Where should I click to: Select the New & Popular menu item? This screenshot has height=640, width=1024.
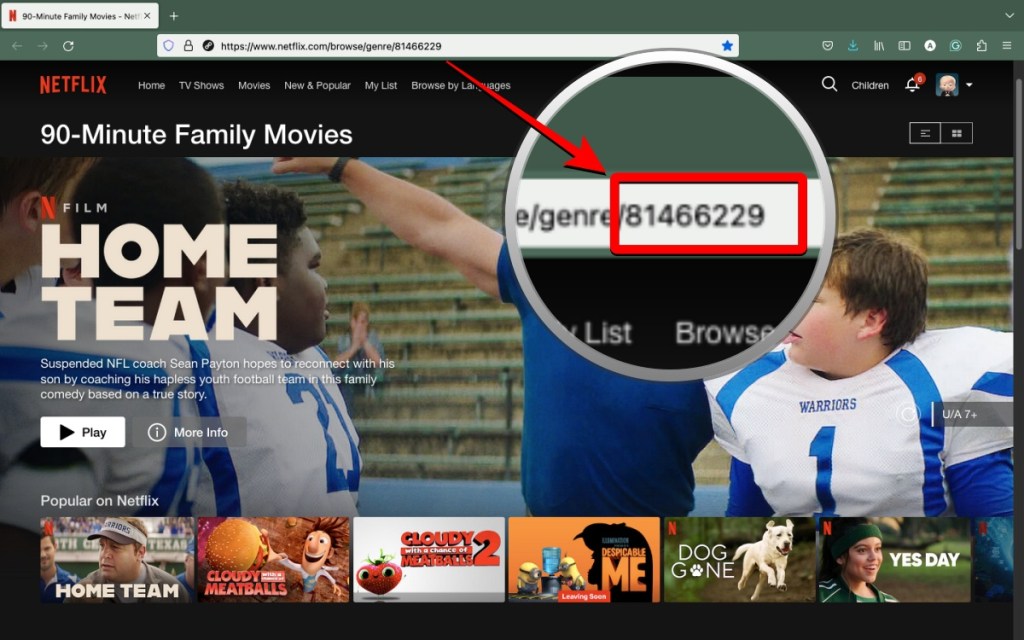point(317,85)
